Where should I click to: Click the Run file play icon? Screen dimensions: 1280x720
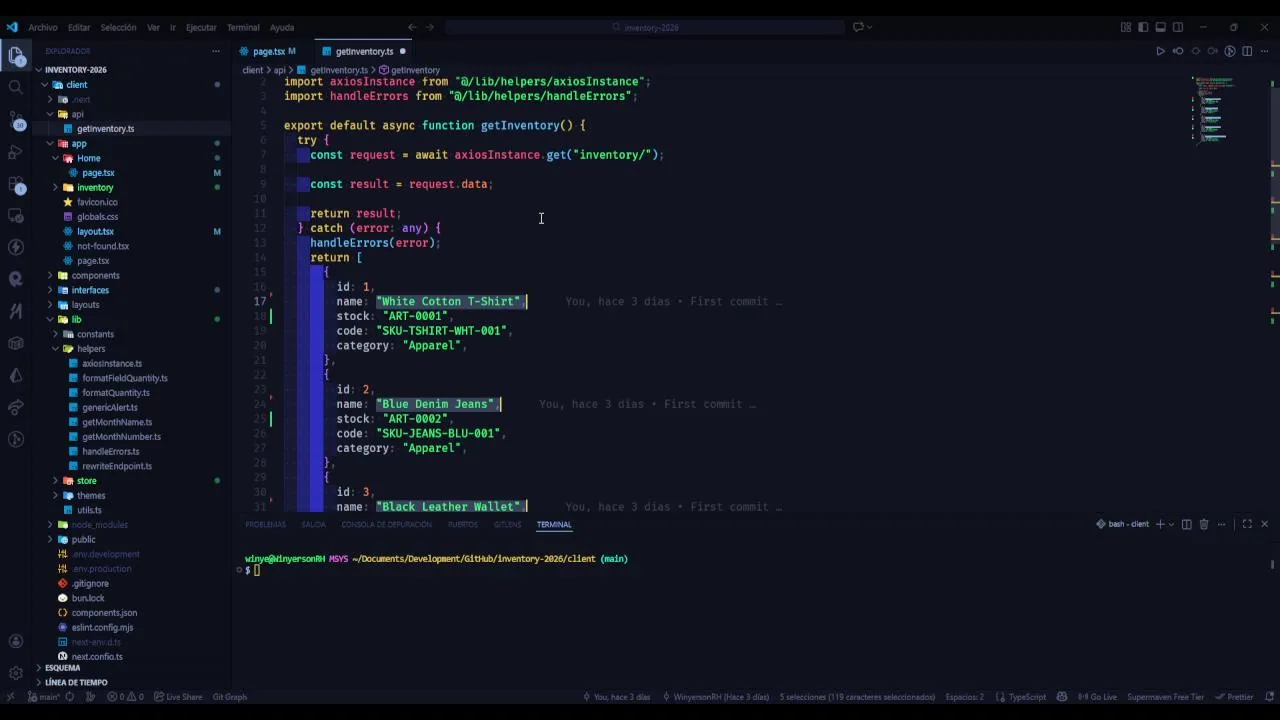click(x=1160, y=51)
